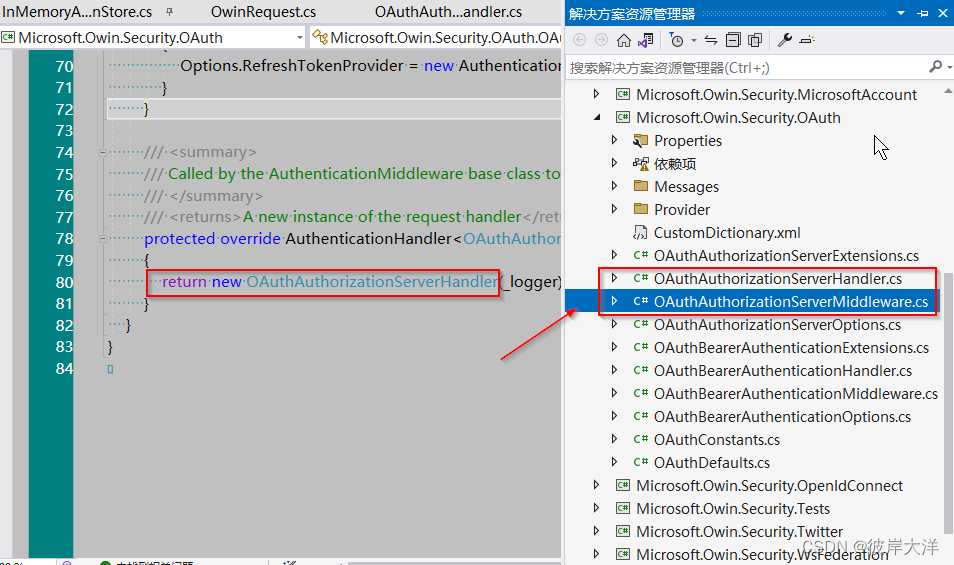The image size is (954, 565).
Task: Switch views with the purple Visual Studio icon
Action: (646, 40)
